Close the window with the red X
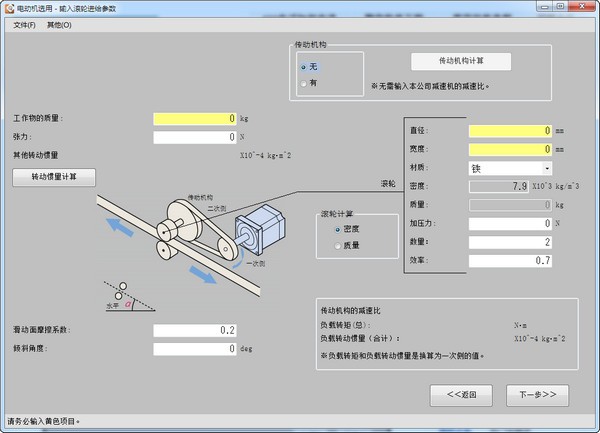 581,7
